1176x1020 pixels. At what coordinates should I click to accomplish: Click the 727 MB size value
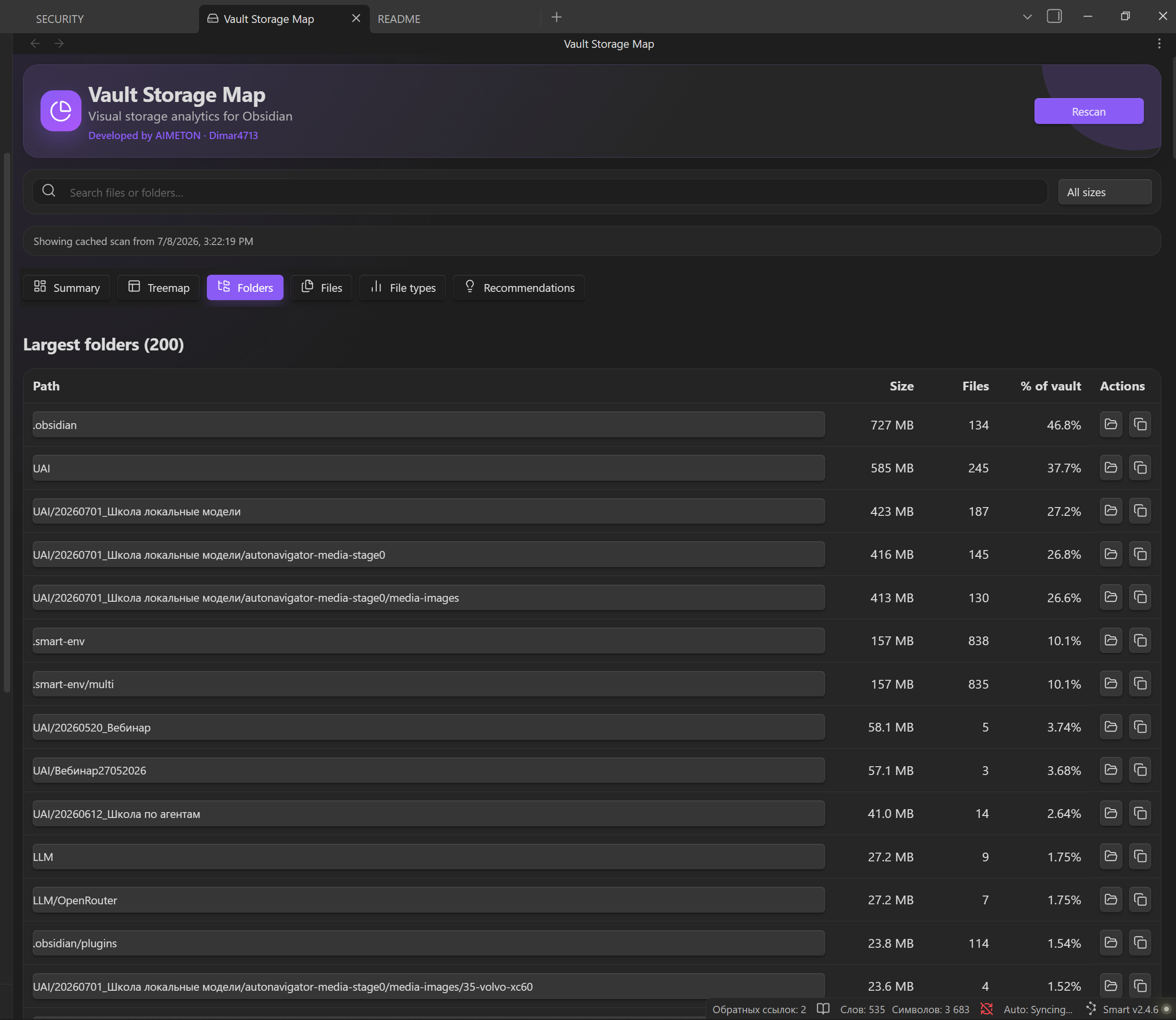[892, 425]
